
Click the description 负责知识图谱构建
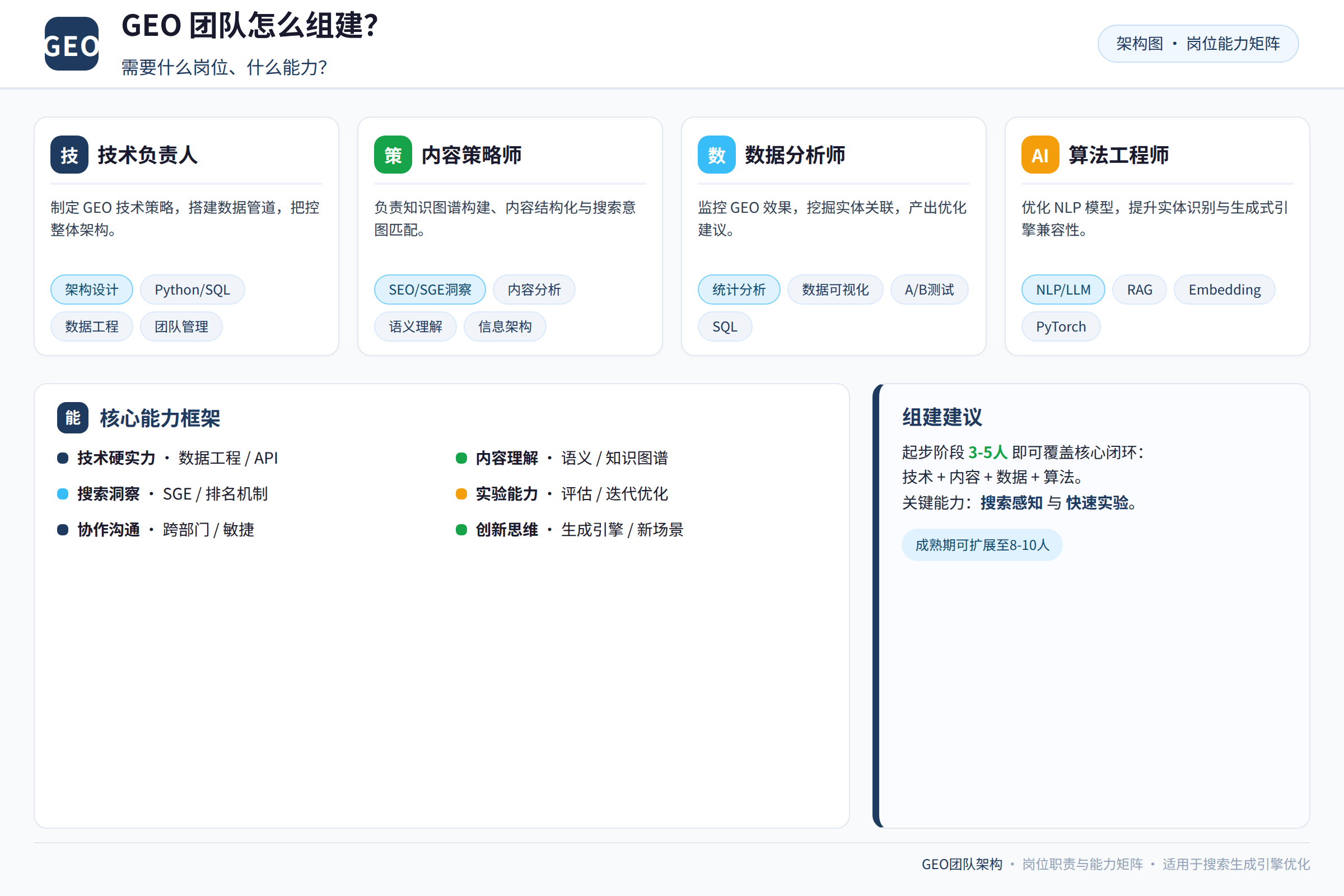505,218
